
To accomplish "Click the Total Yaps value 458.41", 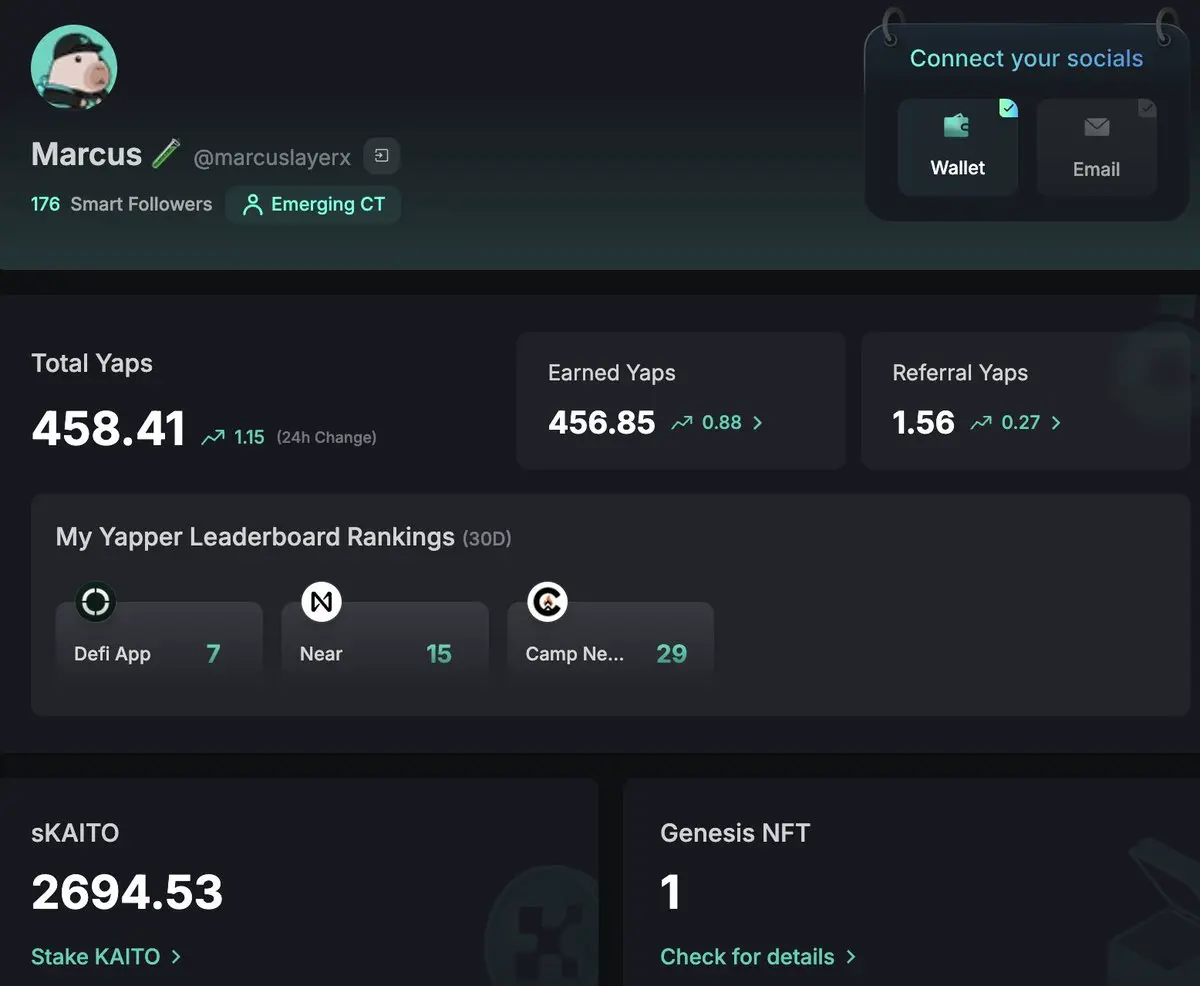I will 108,429.
